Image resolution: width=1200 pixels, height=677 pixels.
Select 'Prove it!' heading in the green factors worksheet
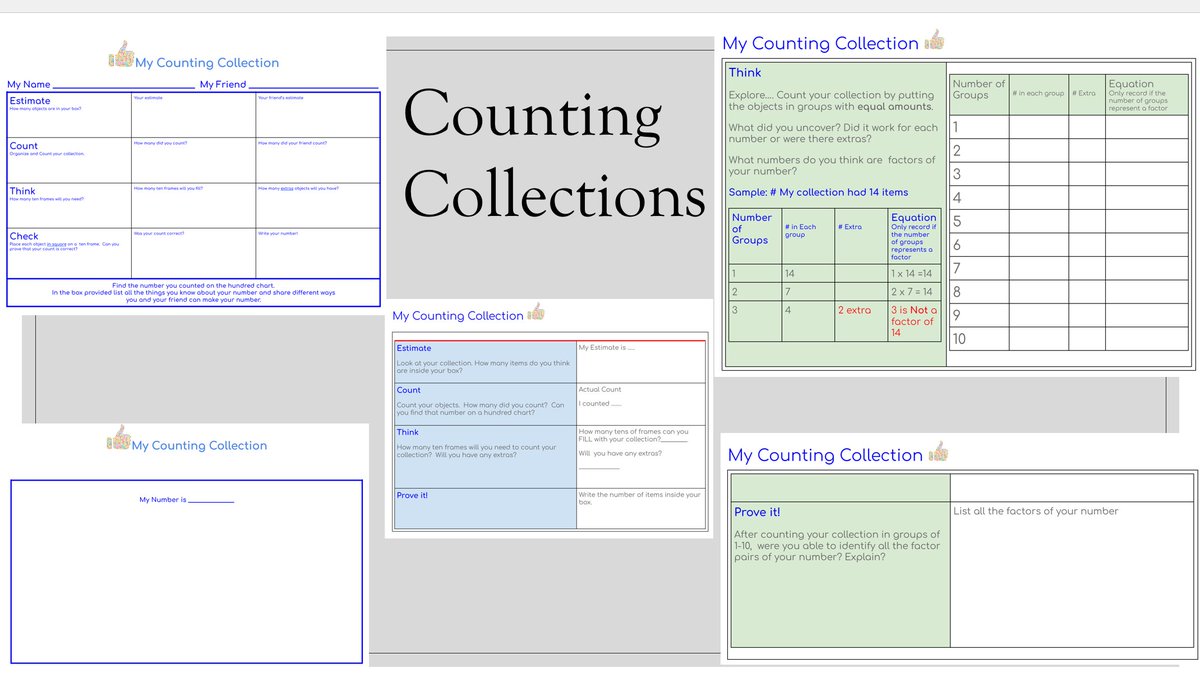pyautogui.click(x=758, y=512)
